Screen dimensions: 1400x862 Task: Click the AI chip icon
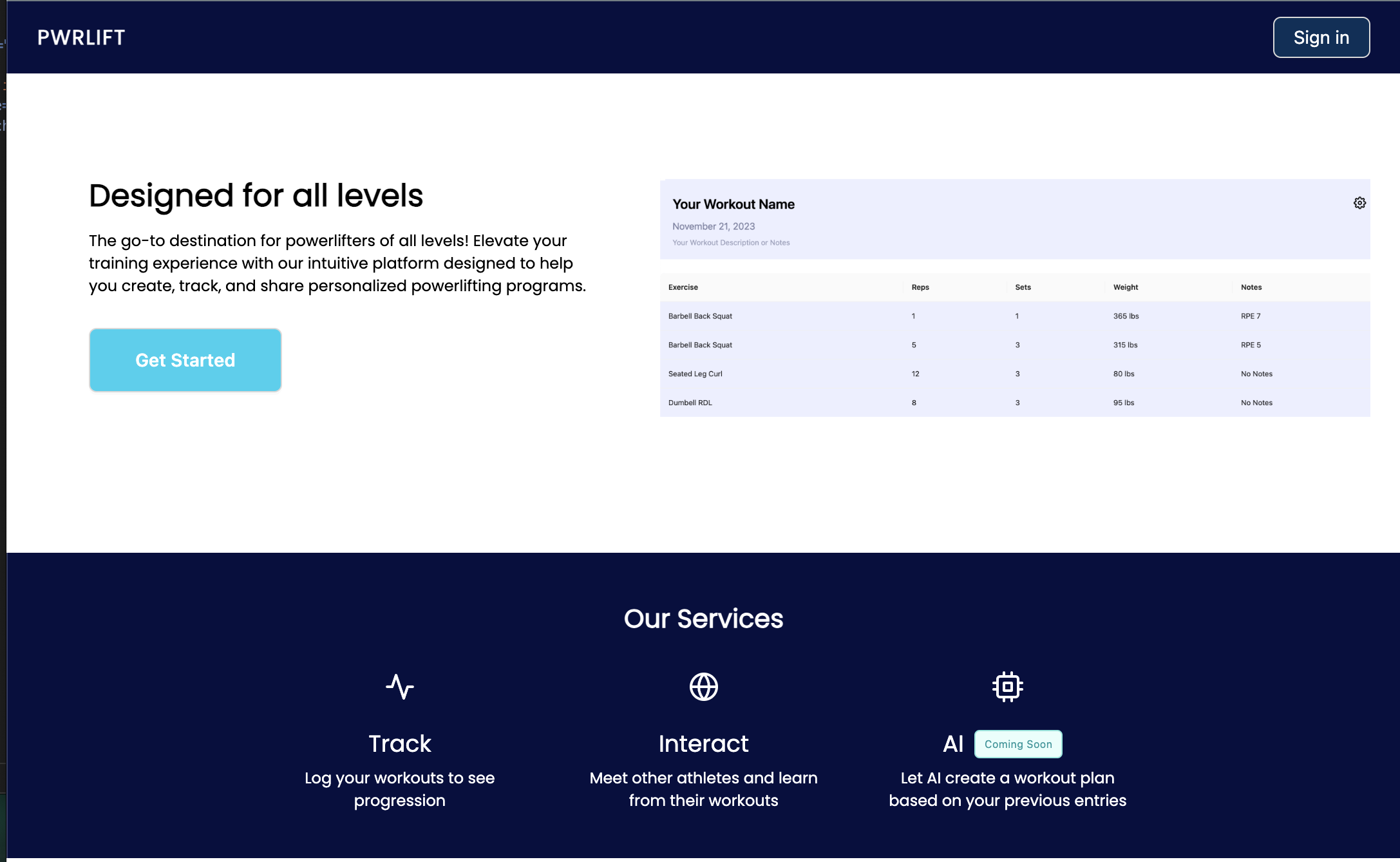tap(1007, 687)
